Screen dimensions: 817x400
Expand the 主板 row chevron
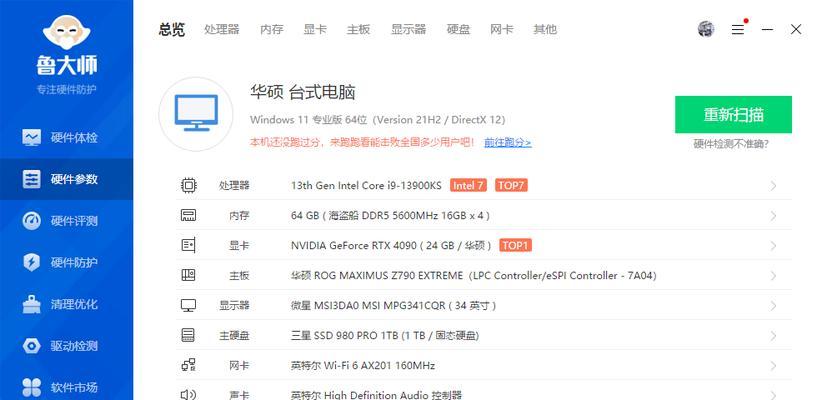[773, 276]
